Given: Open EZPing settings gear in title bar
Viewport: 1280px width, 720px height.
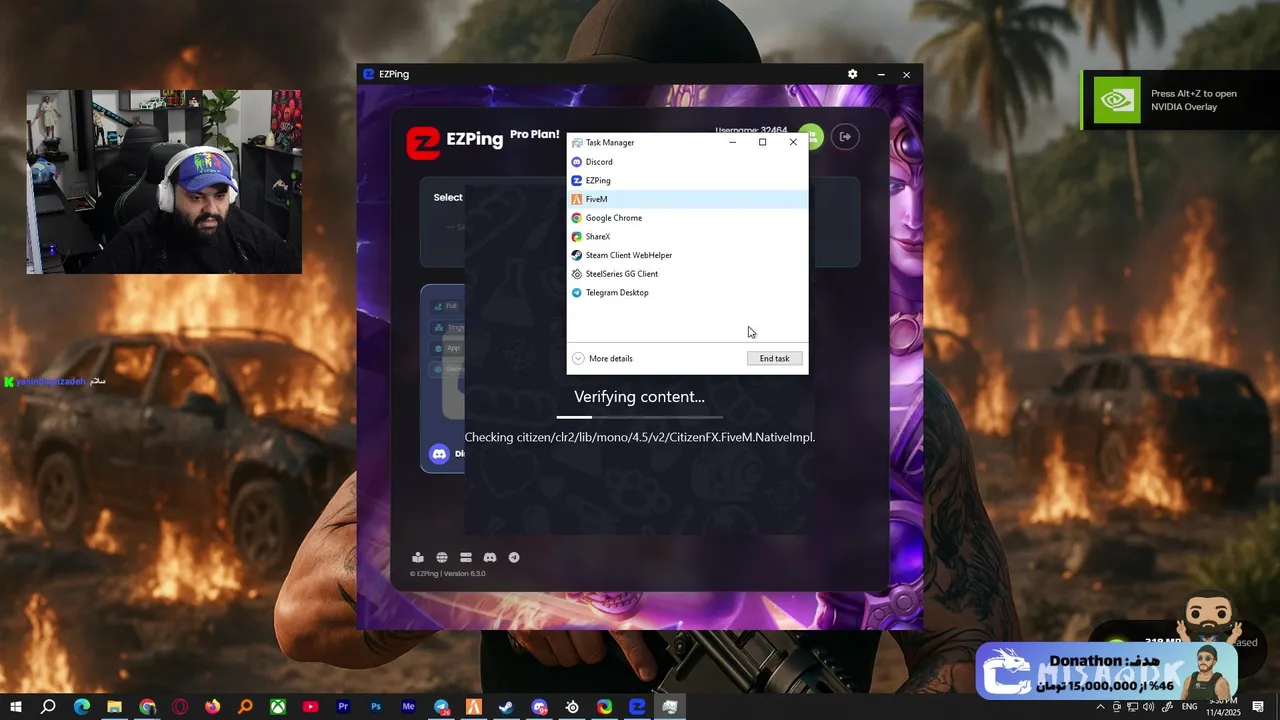Looking at the screenshot, I should coord(852,74).
